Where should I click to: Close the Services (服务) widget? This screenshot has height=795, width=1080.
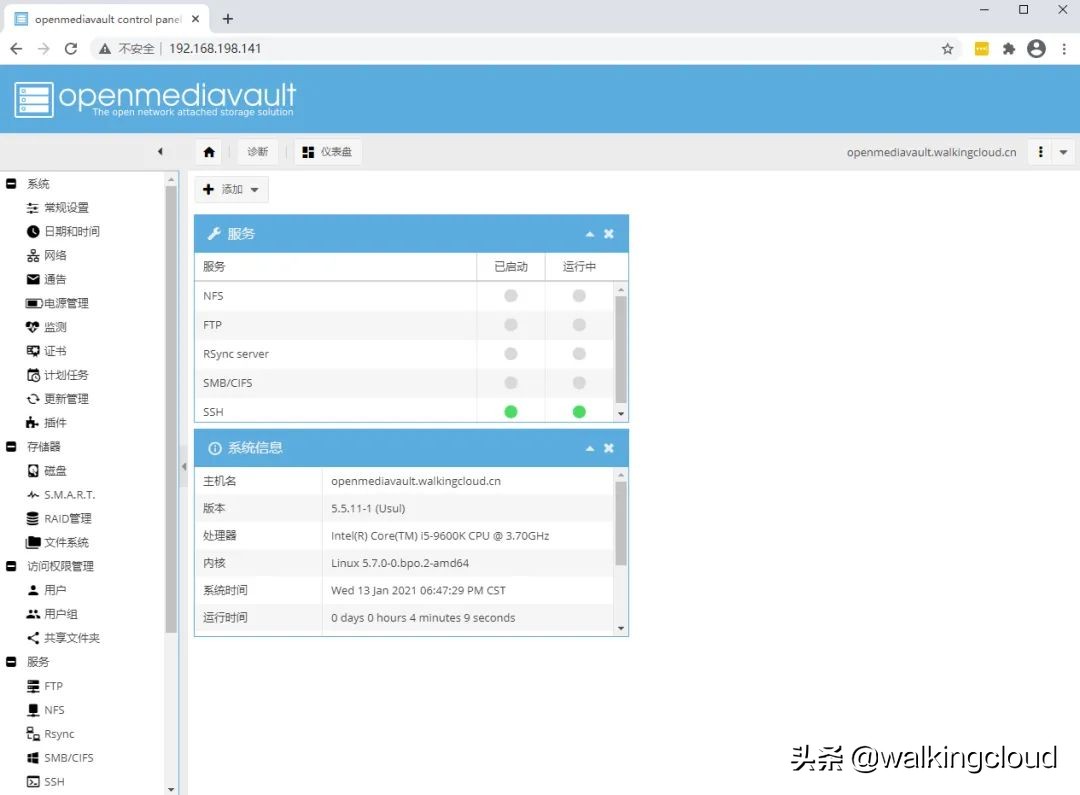click(609, 234)
